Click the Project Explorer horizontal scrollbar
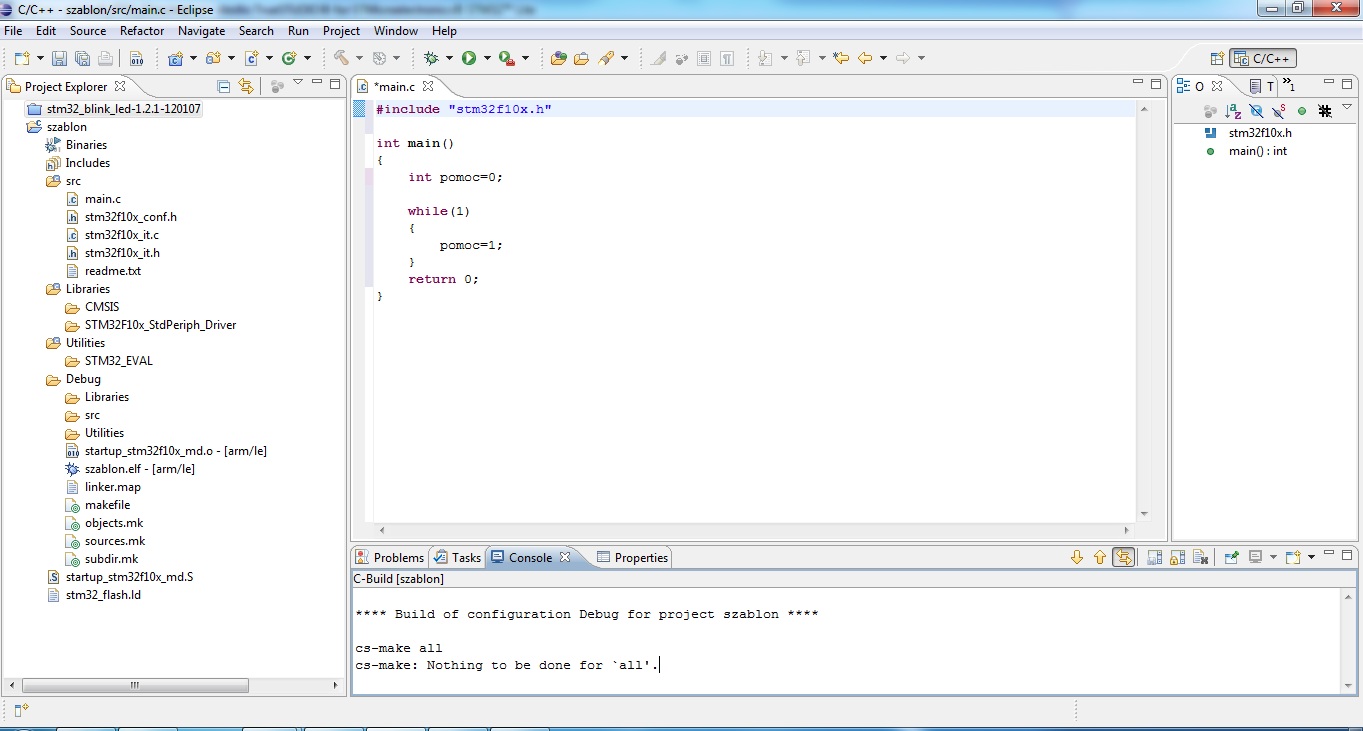This screenshot has height=731, width=1363. (135, 686)
